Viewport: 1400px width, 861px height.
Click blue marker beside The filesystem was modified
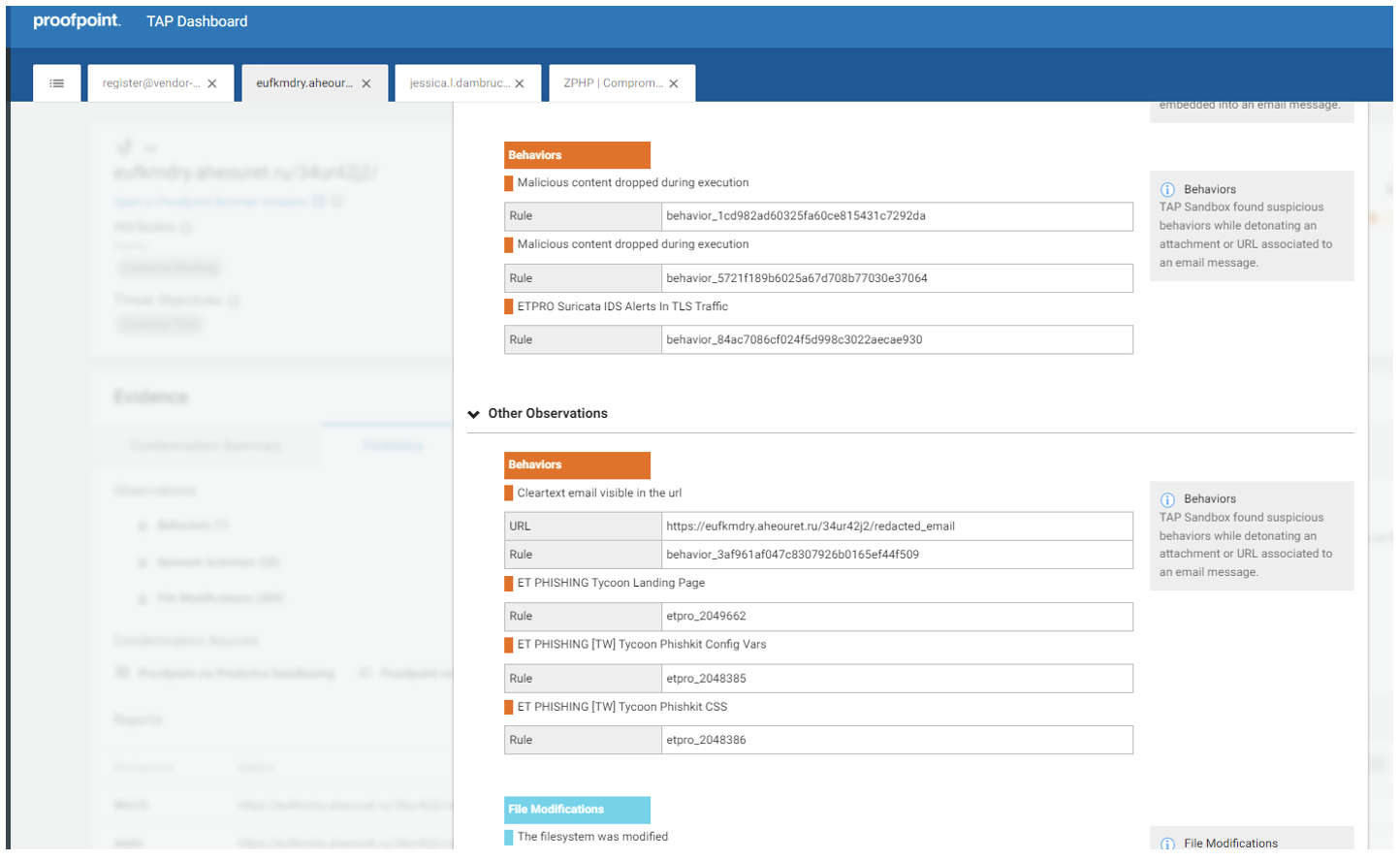(509, 838)
